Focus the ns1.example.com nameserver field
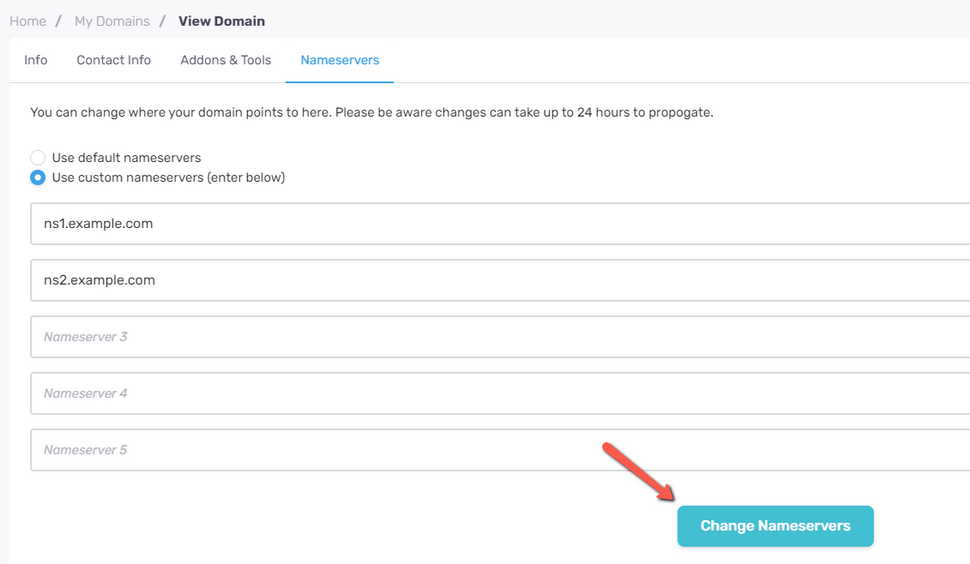Image resolution: width=970 pixels, height=564 pixels. coord(500,223)
